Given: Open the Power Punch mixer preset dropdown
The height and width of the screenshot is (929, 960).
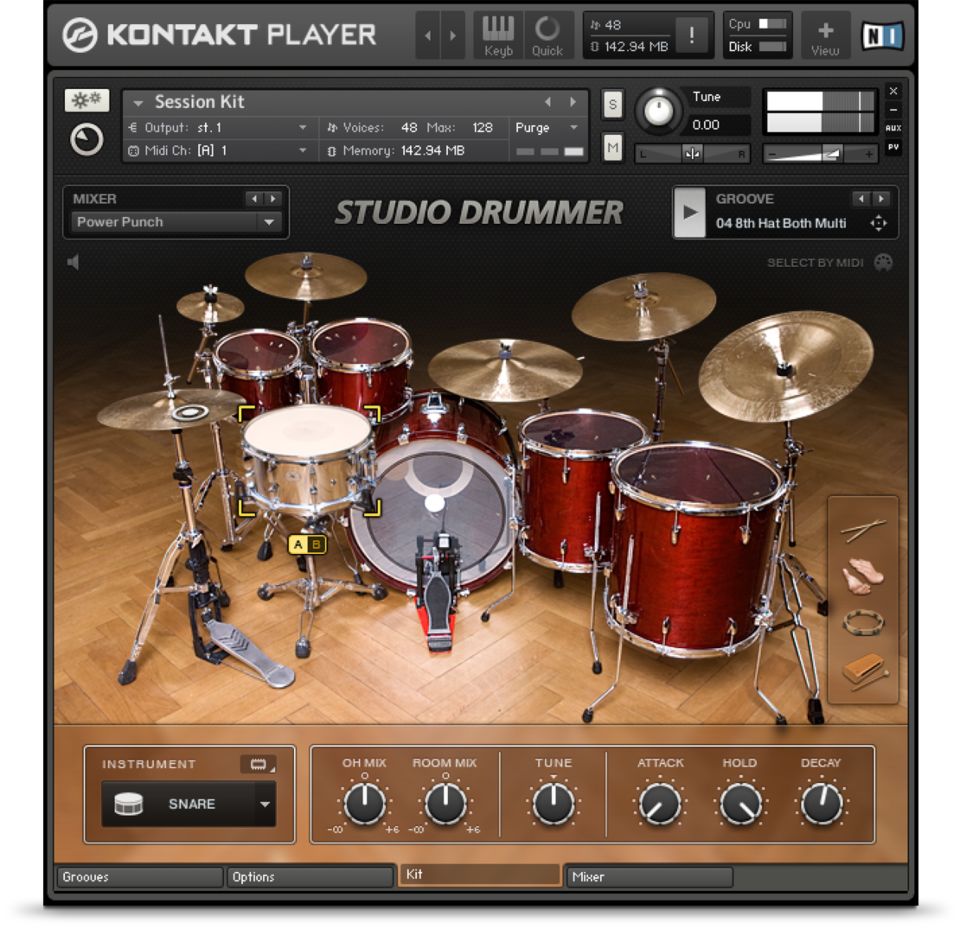Looking at the screenshot, I should tap(269, 222).
